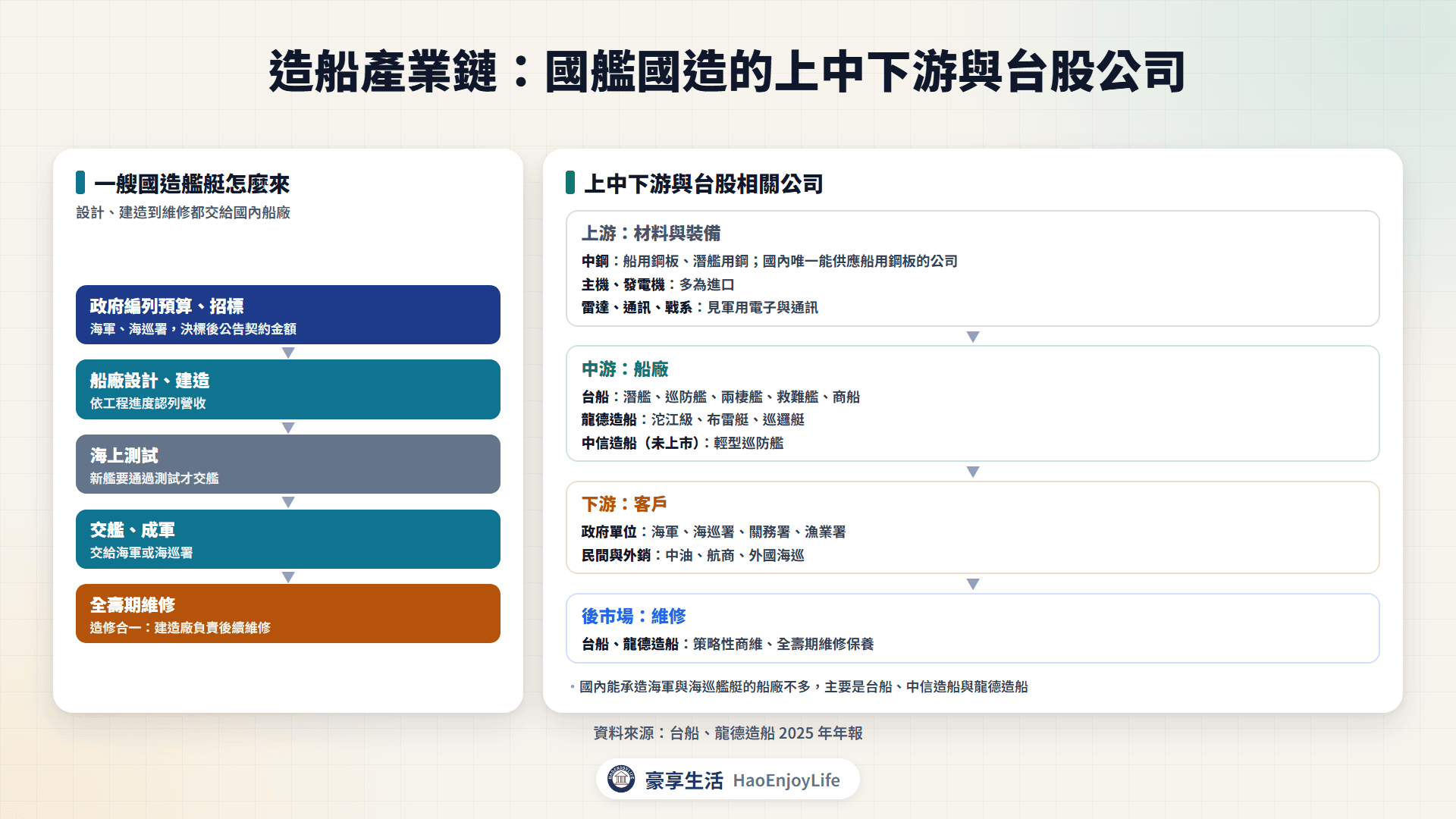Click the 交給海軍或海巡署 subtext
1456x819 pixels.
click(x=141, y=553)
